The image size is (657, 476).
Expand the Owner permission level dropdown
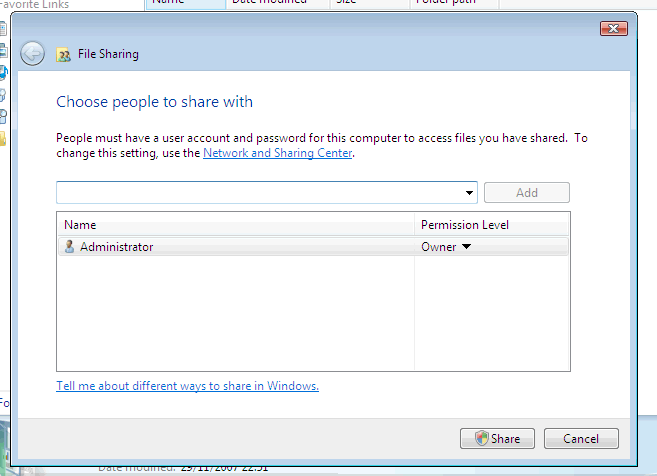466,247
